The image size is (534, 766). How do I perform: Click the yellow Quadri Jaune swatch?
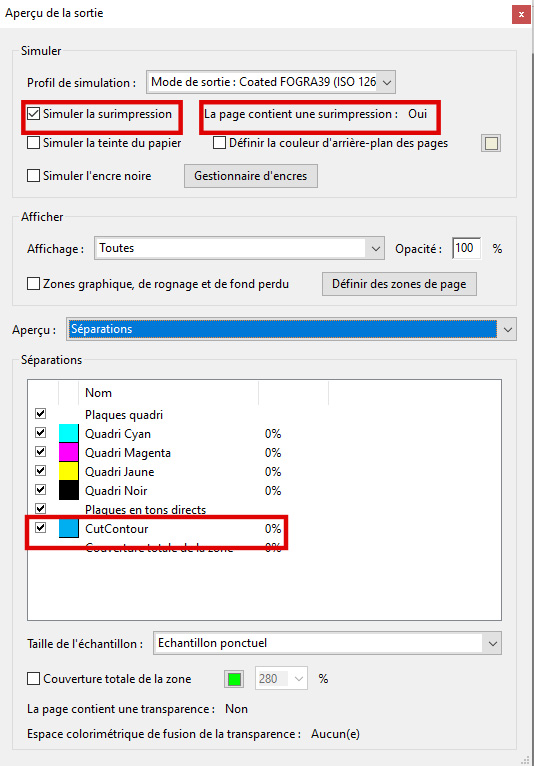click(68, 471)
